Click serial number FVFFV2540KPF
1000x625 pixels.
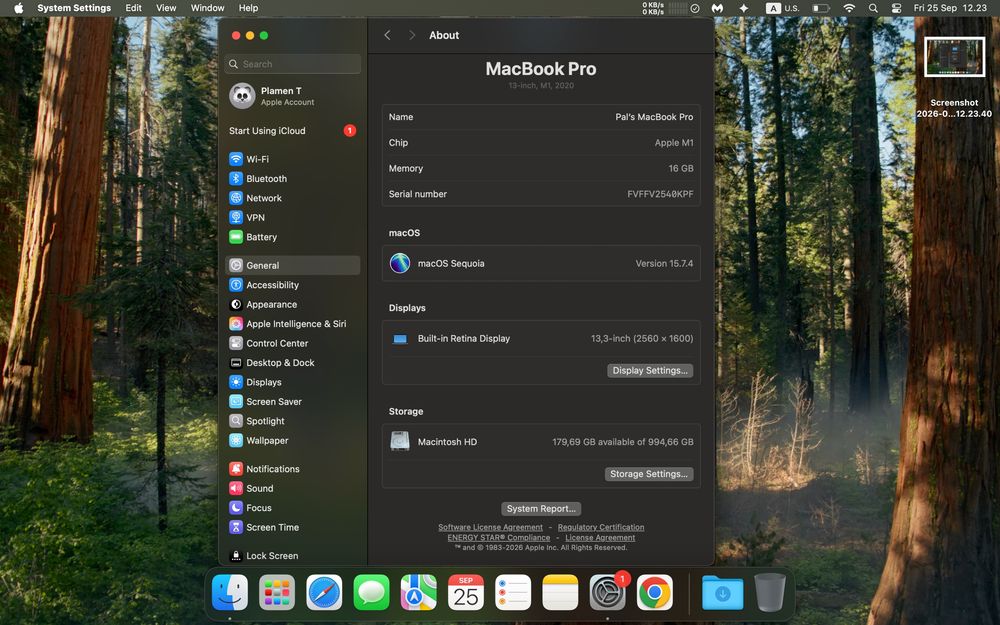pyautogui.click(x=660, y=194)
